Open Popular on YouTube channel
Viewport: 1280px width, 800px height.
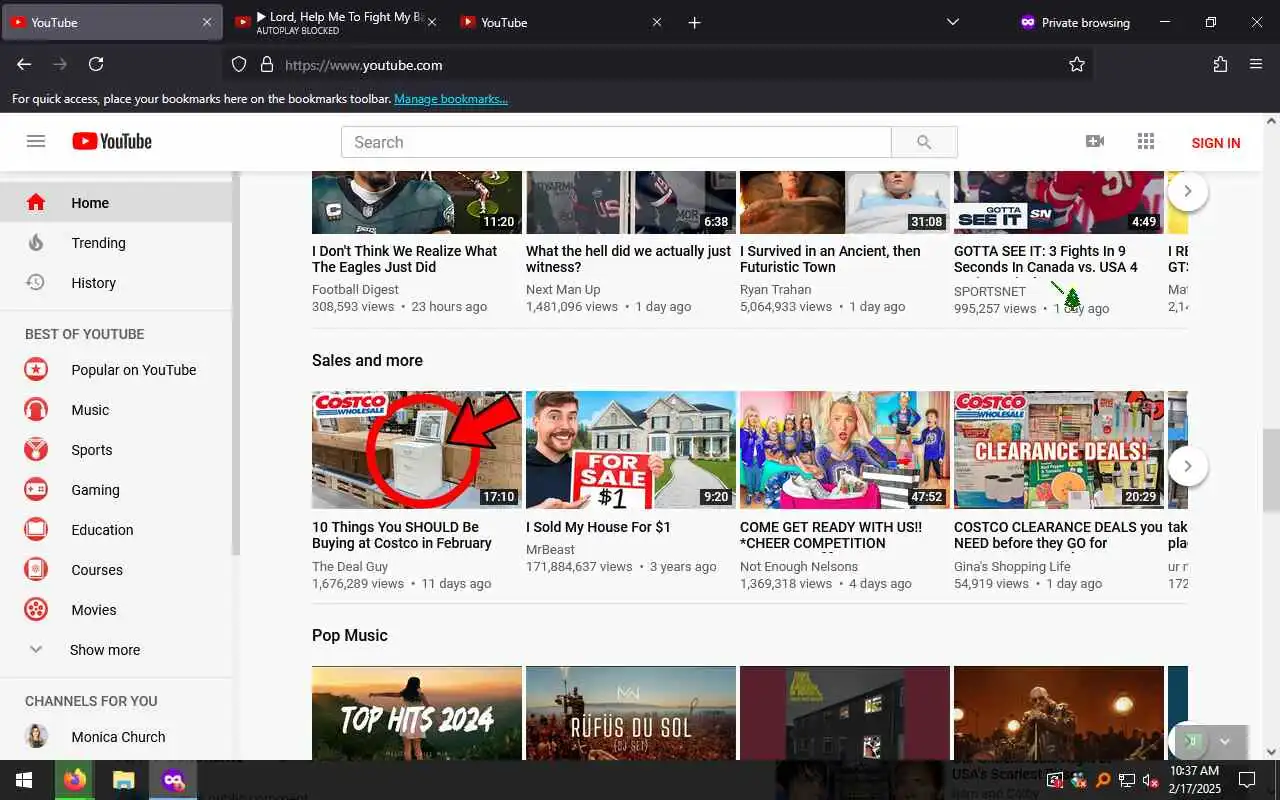point(116,370)
